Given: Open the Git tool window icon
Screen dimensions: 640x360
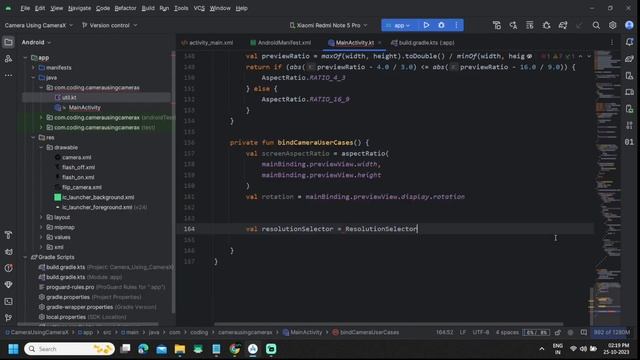Looking at the screenshot, I should coord(8,318).
